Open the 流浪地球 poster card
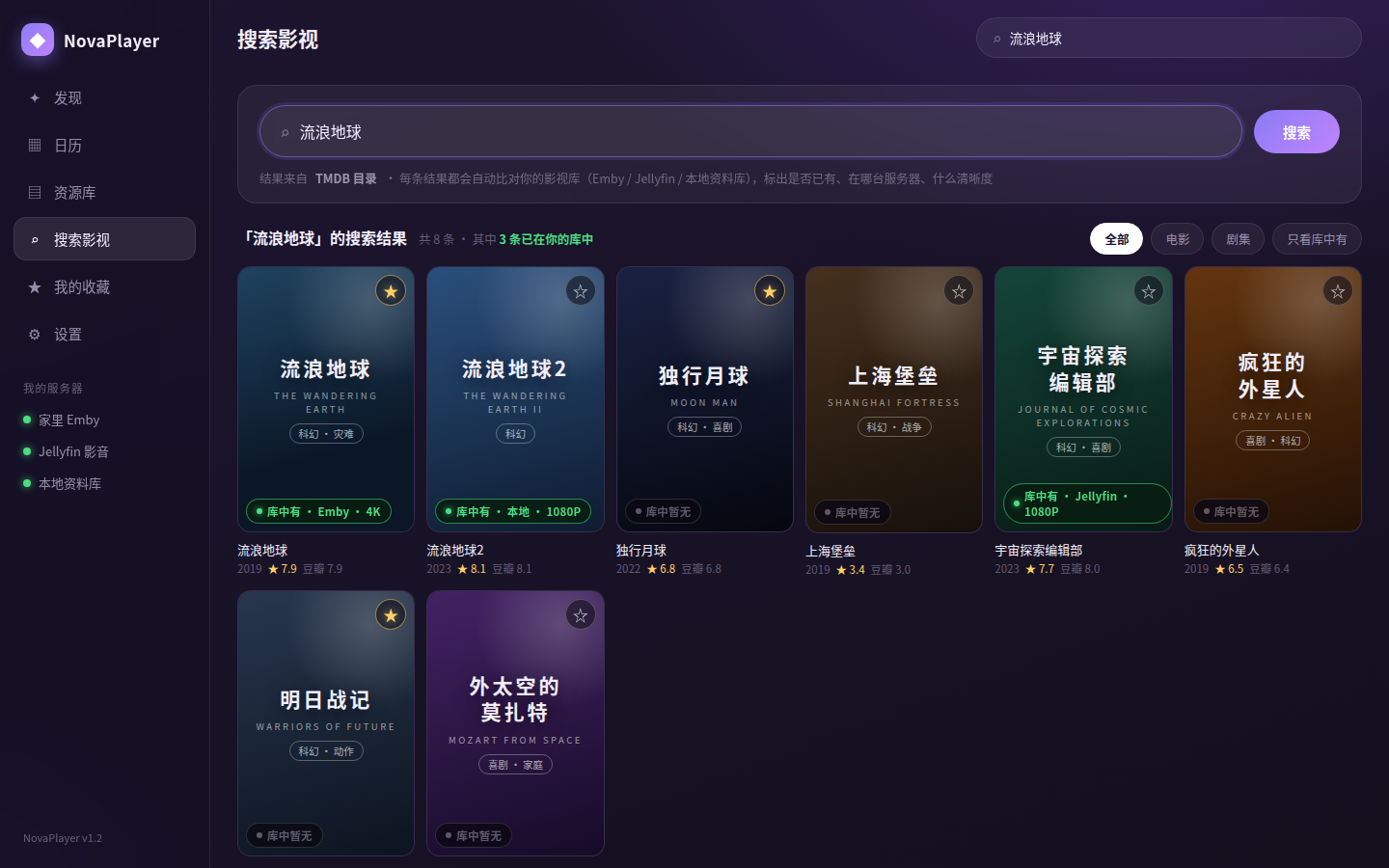The image size is (1389, 868). [326, 399]
